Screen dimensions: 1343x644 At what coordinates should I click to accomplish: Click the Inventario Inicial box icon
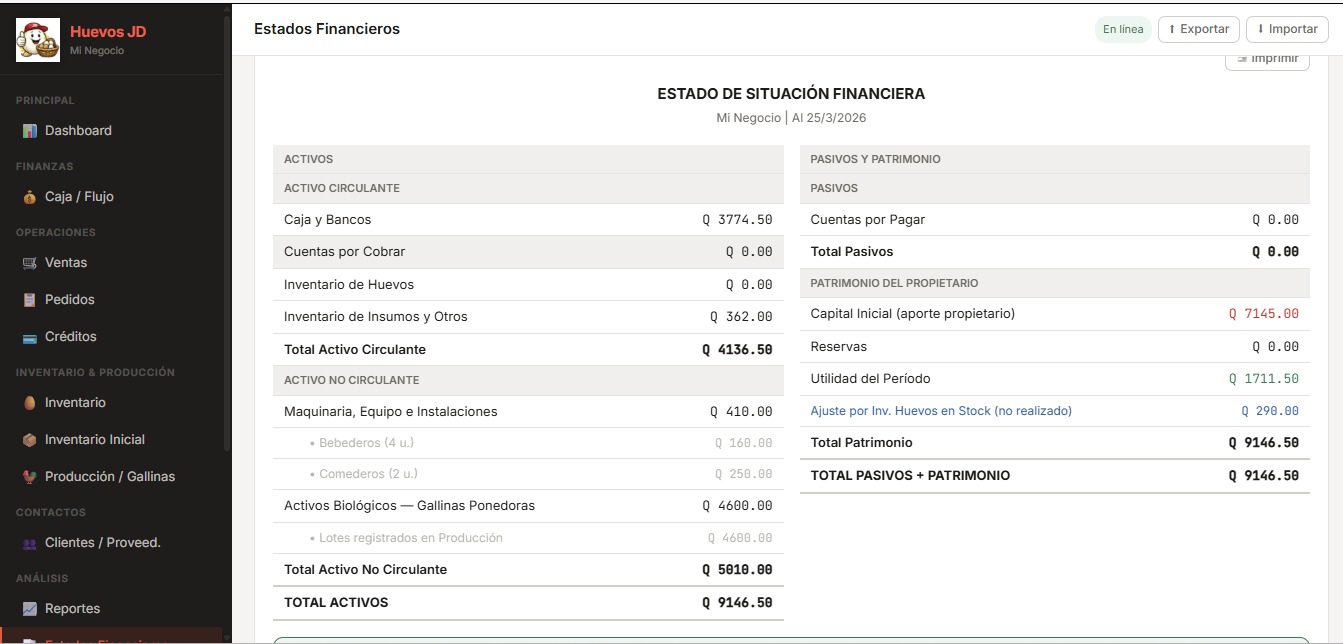[x=30, y=440]
